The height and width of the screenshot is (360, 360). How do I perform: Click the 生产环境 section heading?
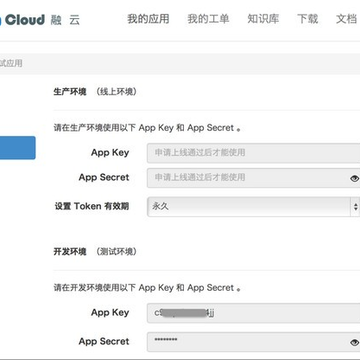click(70, 92)
